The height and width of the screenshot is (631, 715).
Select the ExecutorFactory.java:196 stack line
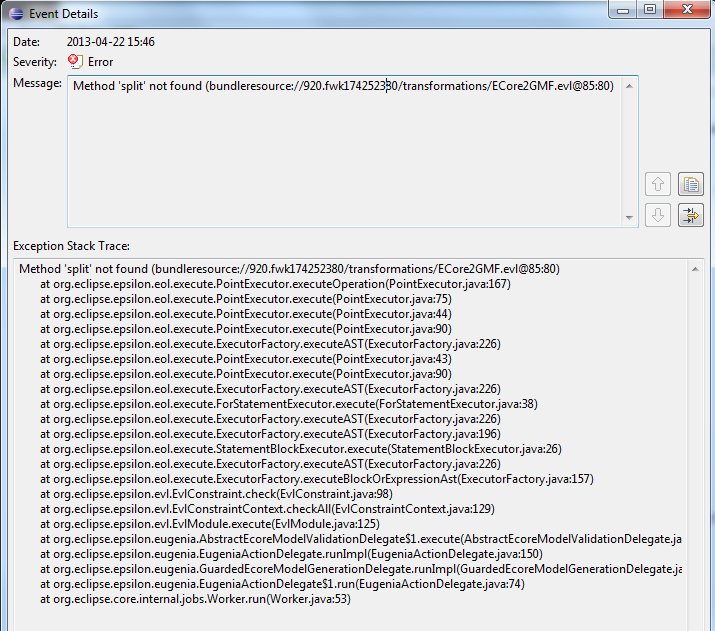coord(270,434)
